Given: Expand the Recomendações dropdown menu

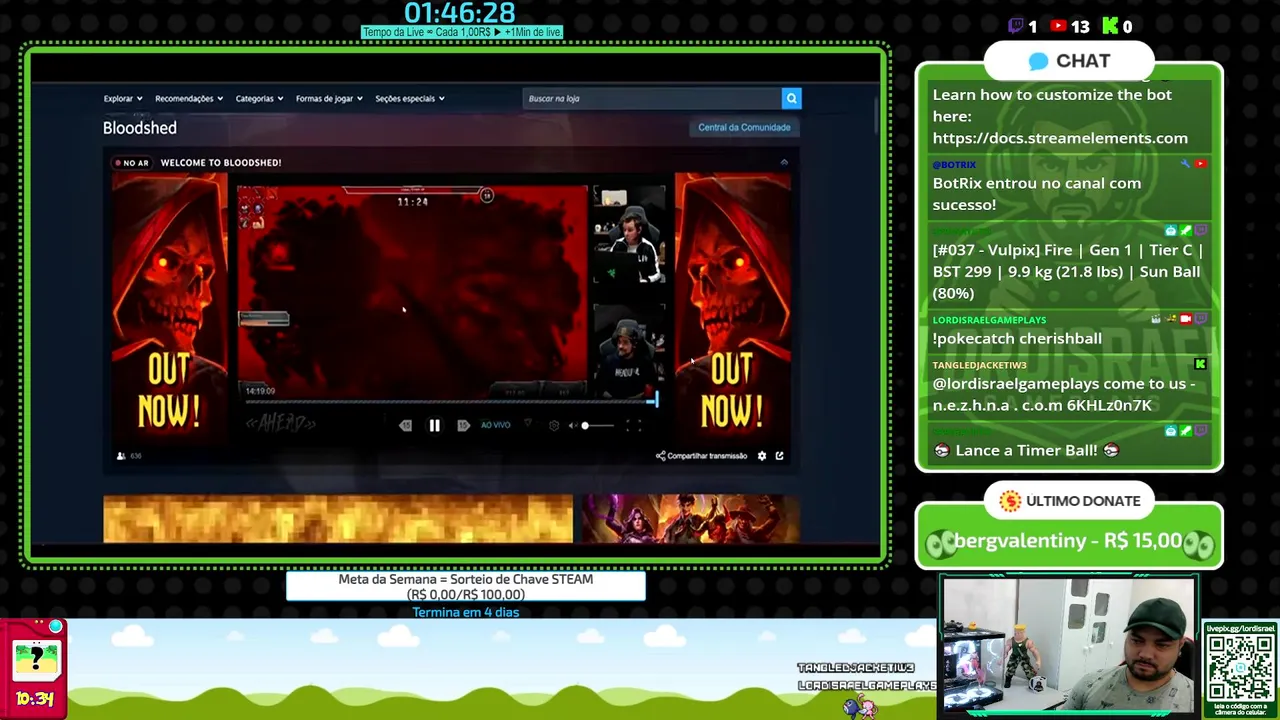Looking at the screenshot, I should (189, 98).
